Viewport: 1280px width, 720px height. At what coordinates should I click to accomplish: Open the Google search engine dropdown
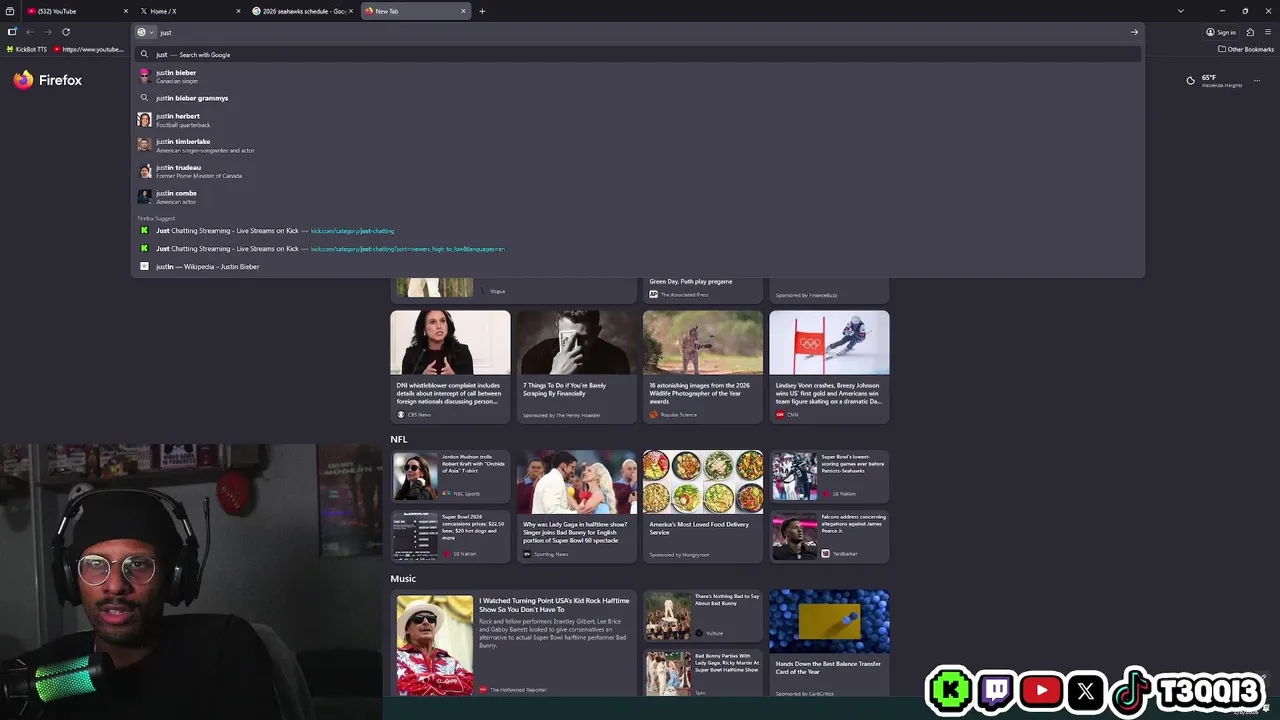pos(146,32)
